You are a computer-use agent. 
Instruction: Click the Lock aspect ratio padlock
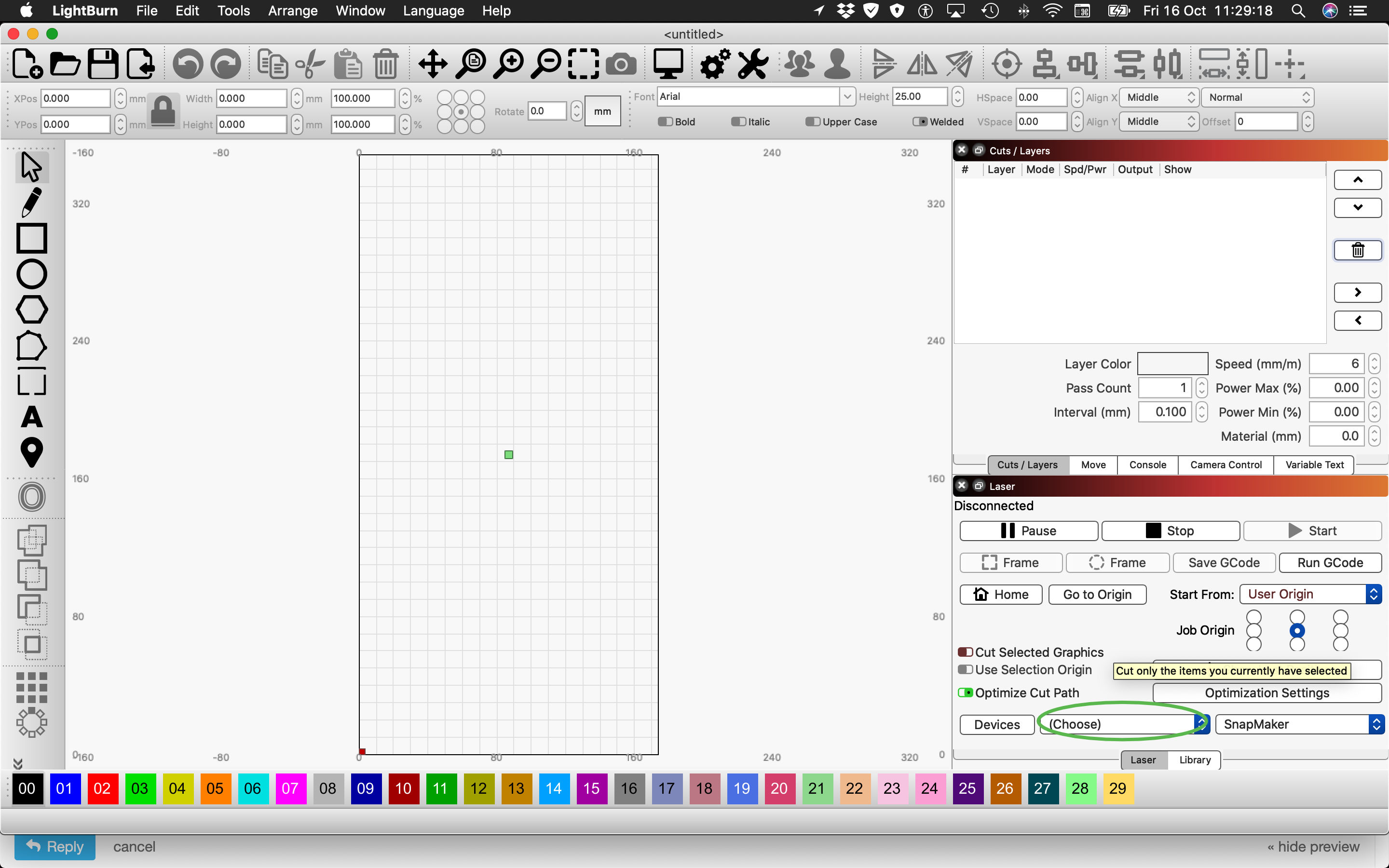tap(163, 110)
